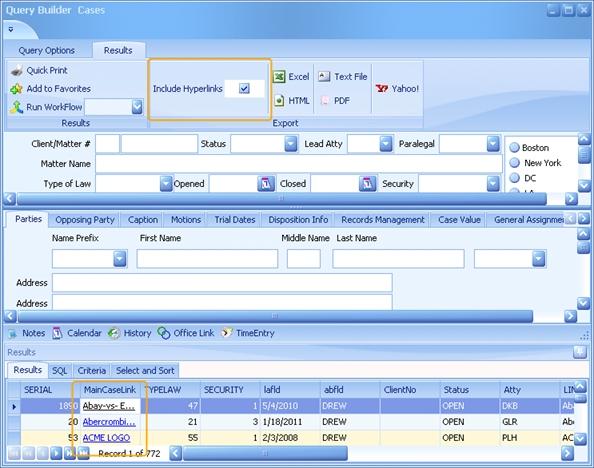Switch to the Query Options tab
This screenshot has height=468, width=594.
[47, 50]
